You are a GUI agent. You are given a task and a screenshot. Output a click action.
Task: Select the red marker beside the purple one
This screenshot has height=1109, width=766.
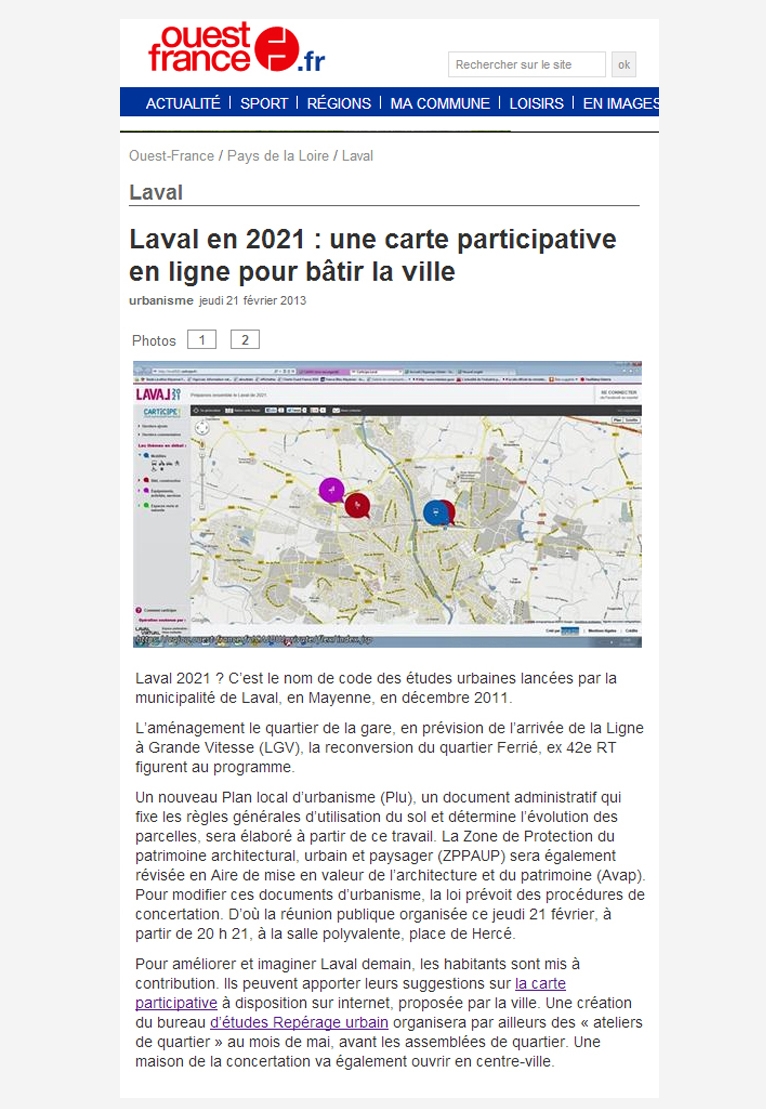coord(357,507)
